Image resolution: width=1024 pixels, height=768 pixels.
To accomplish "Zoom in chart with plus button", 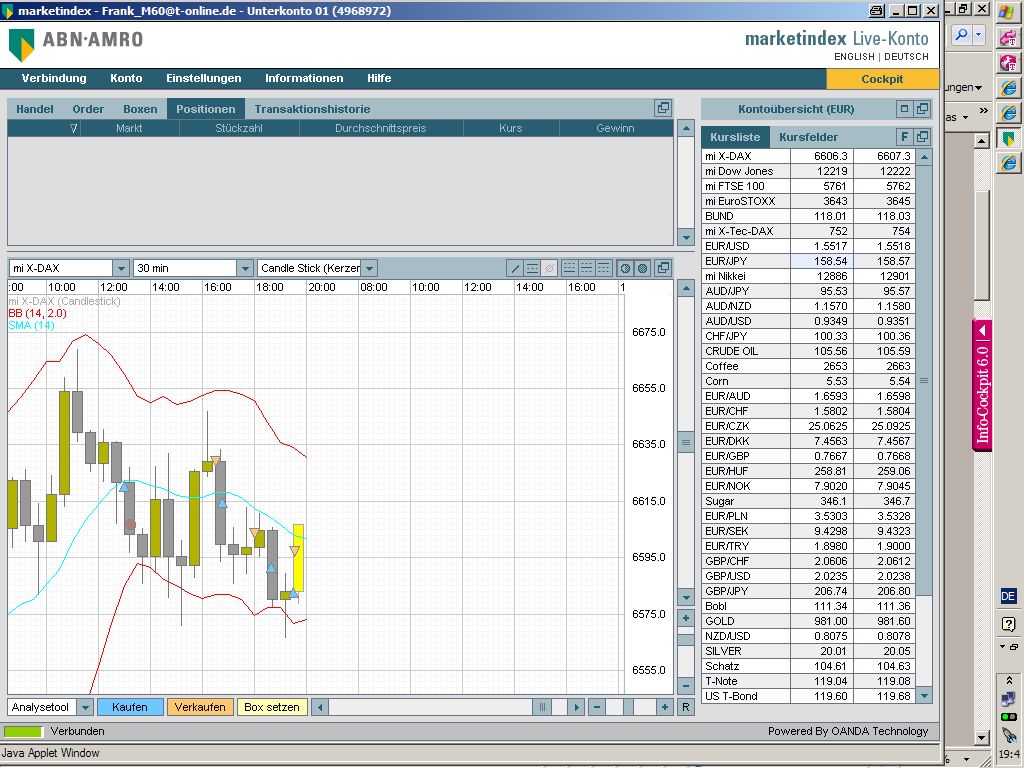I will tap(664, 707).
